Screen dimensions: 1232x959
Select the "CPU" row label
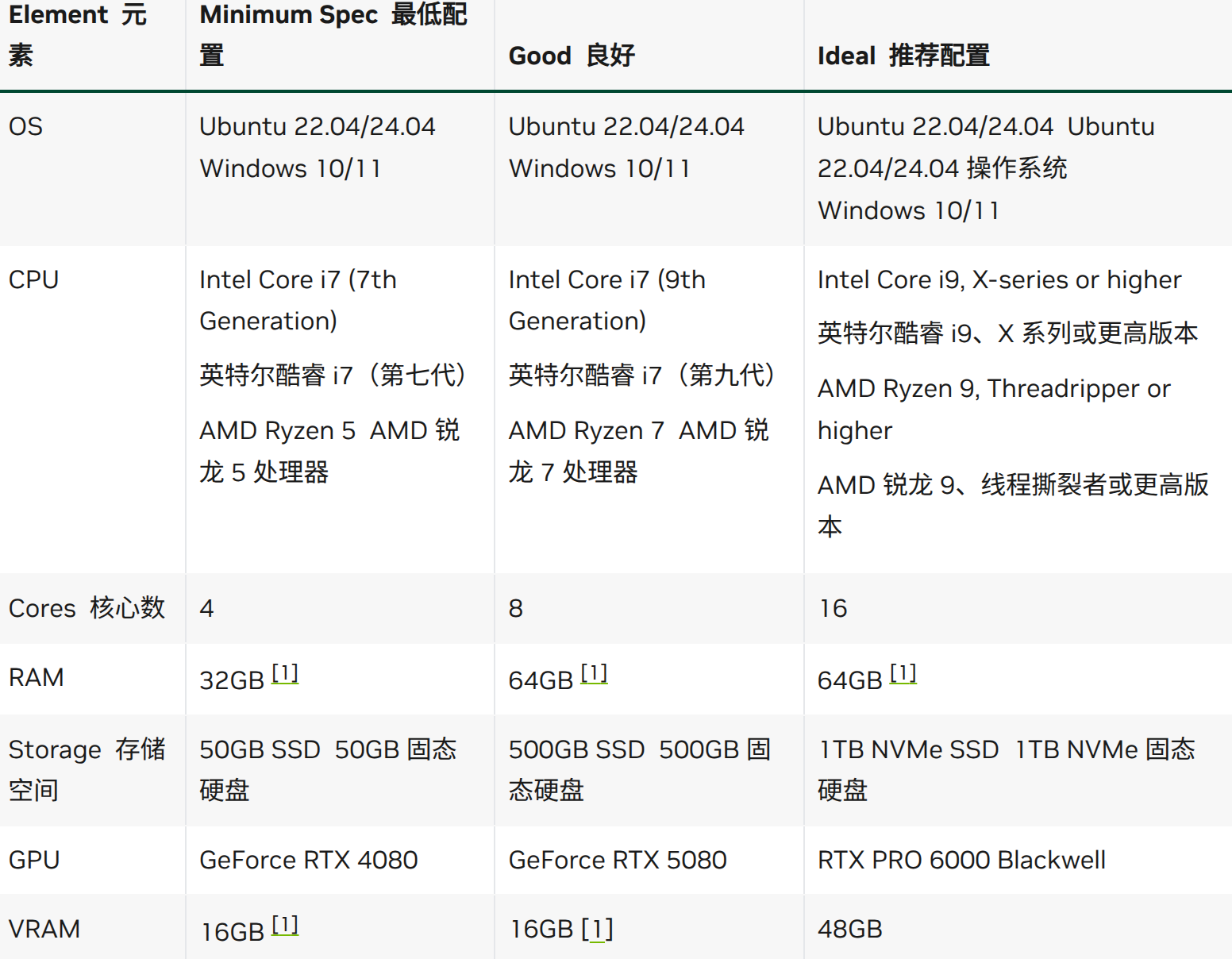point(33,279)
